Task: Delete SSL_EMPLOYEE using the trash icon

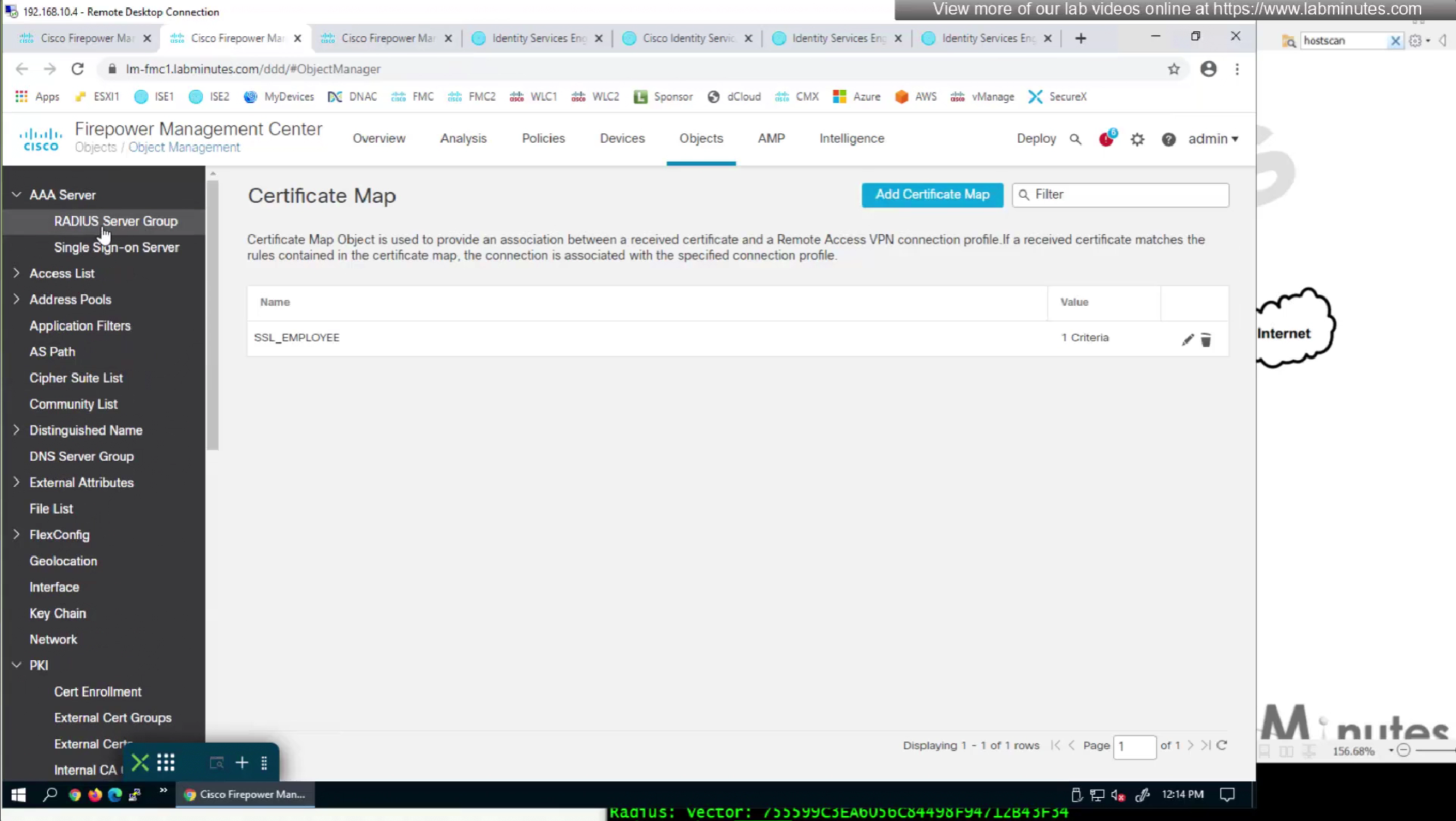Action: (1205, 339)
